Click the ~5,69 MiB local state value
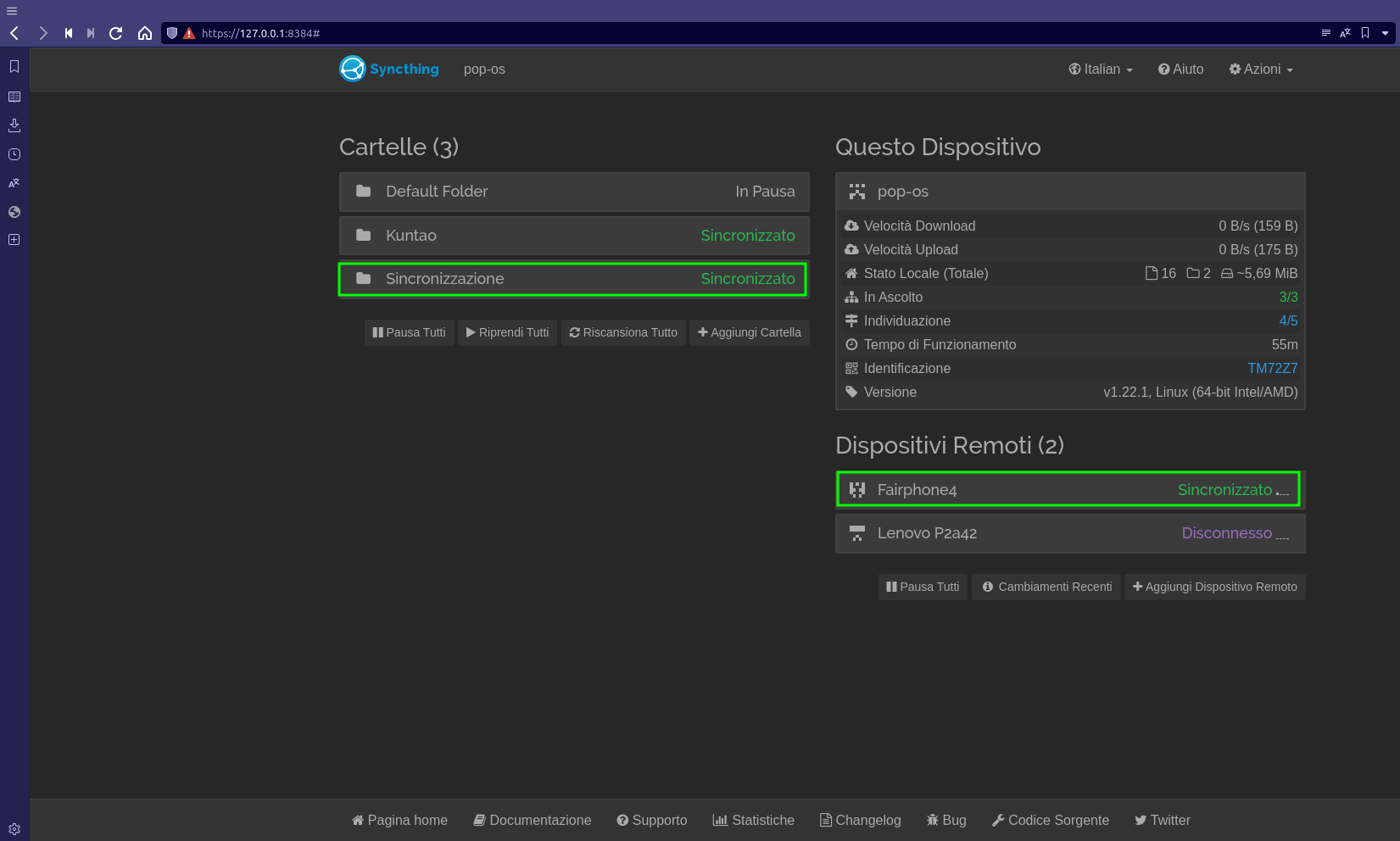This screenshot has width=1400, height=841. coord(1259,273)
